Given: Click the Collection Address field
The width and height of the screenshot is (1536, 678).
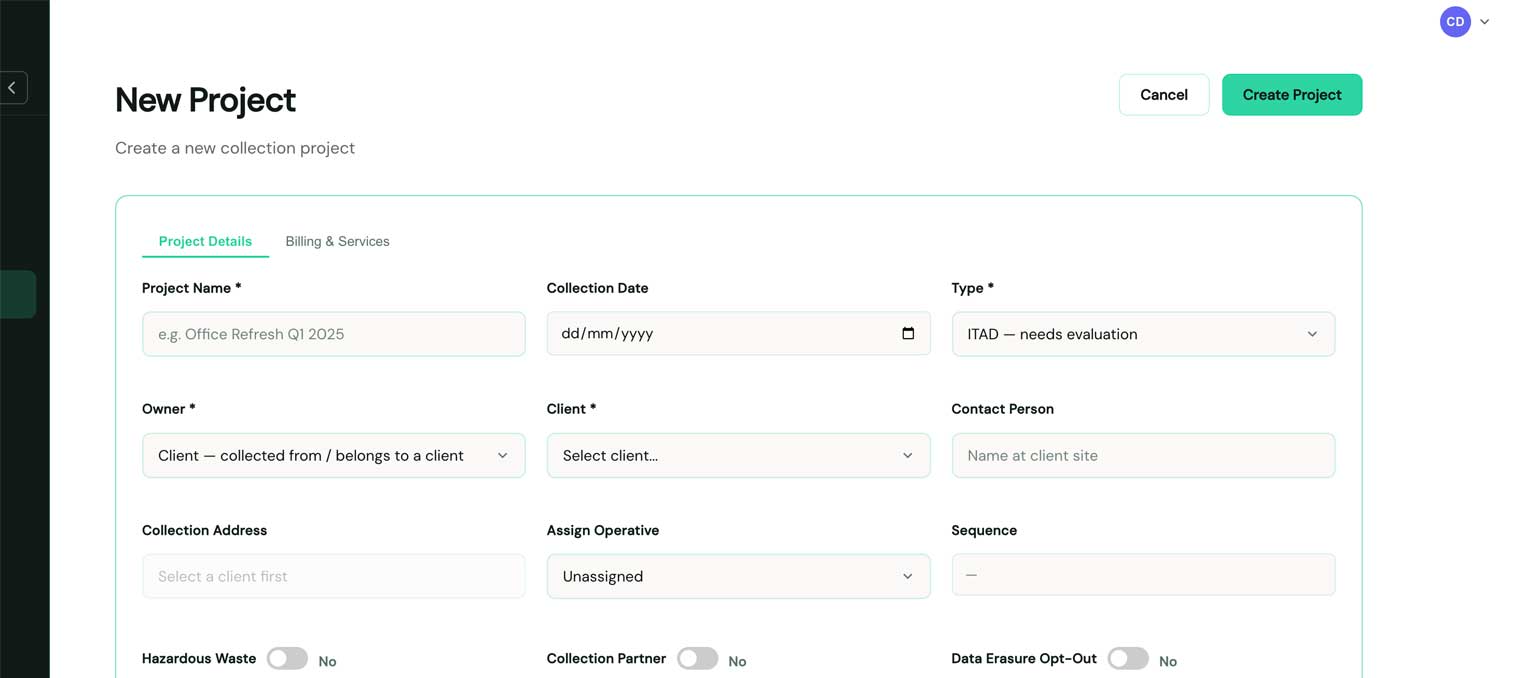Looking at the screenshot, I should coord(334,576).
